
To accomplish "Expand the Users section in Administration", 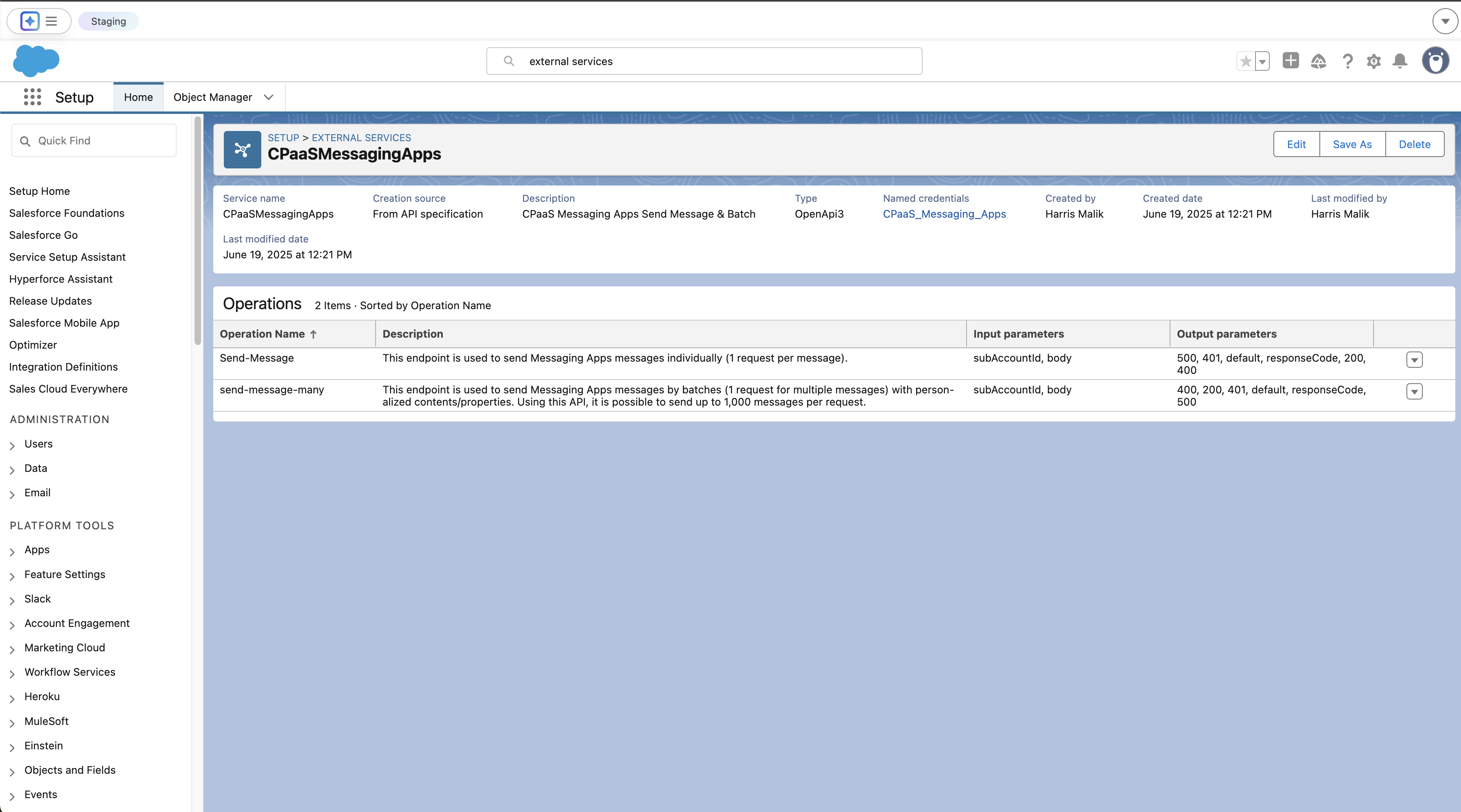I will coord(12,445).
